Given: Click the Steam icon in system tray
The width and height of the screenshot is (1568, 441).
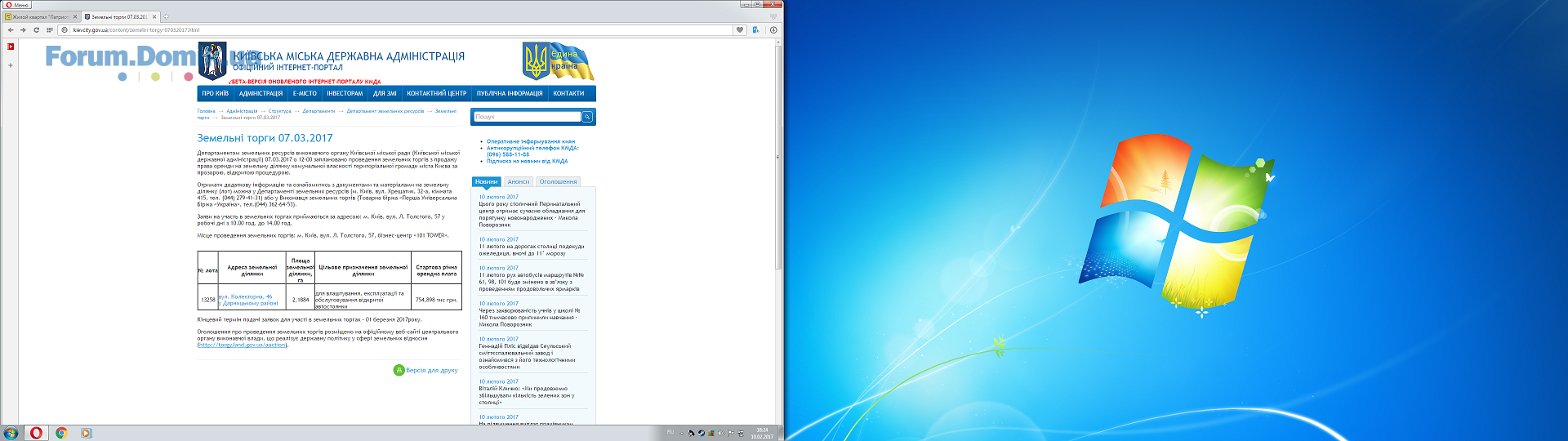Looking at the screenshot, I should (x=702, y=433).
